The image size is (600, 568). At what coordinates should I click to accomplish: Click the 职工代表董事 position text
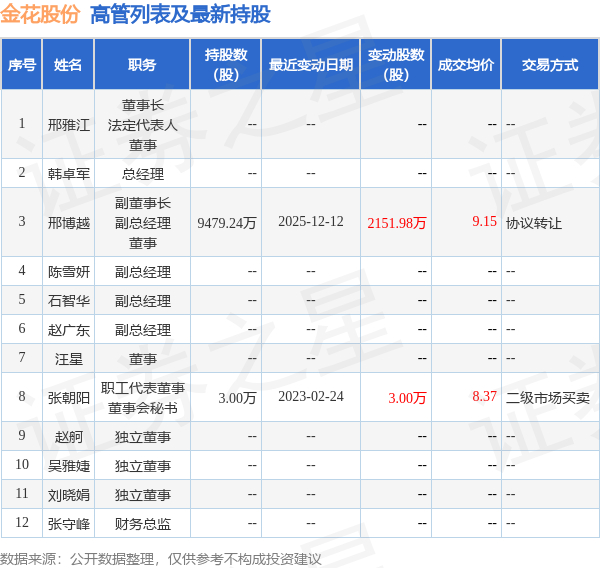(x=142, y=388)
